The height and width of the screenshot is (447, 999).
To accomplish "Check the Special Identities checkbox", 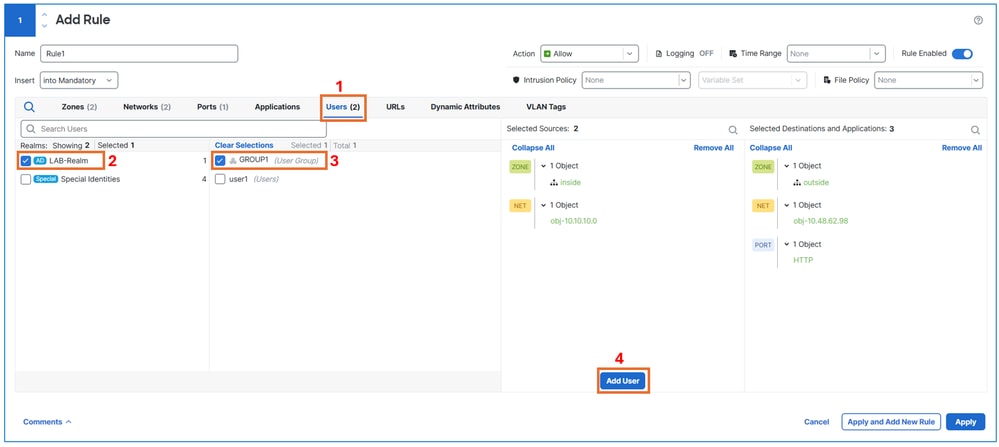I will pos(25,180).
